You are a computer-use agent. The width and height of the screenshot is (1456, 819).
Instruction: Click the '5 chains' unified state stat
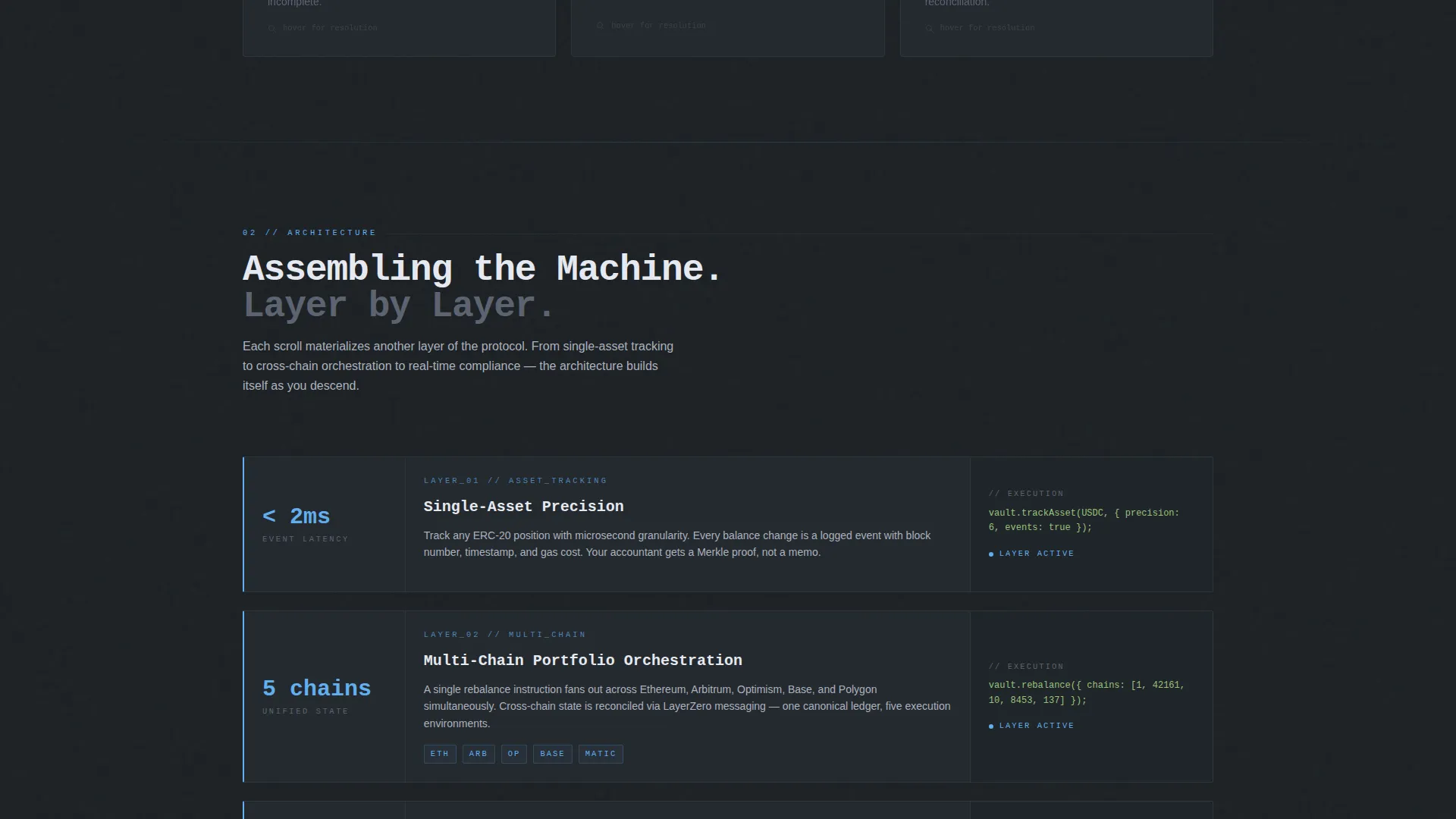click(x=317, y=689)
